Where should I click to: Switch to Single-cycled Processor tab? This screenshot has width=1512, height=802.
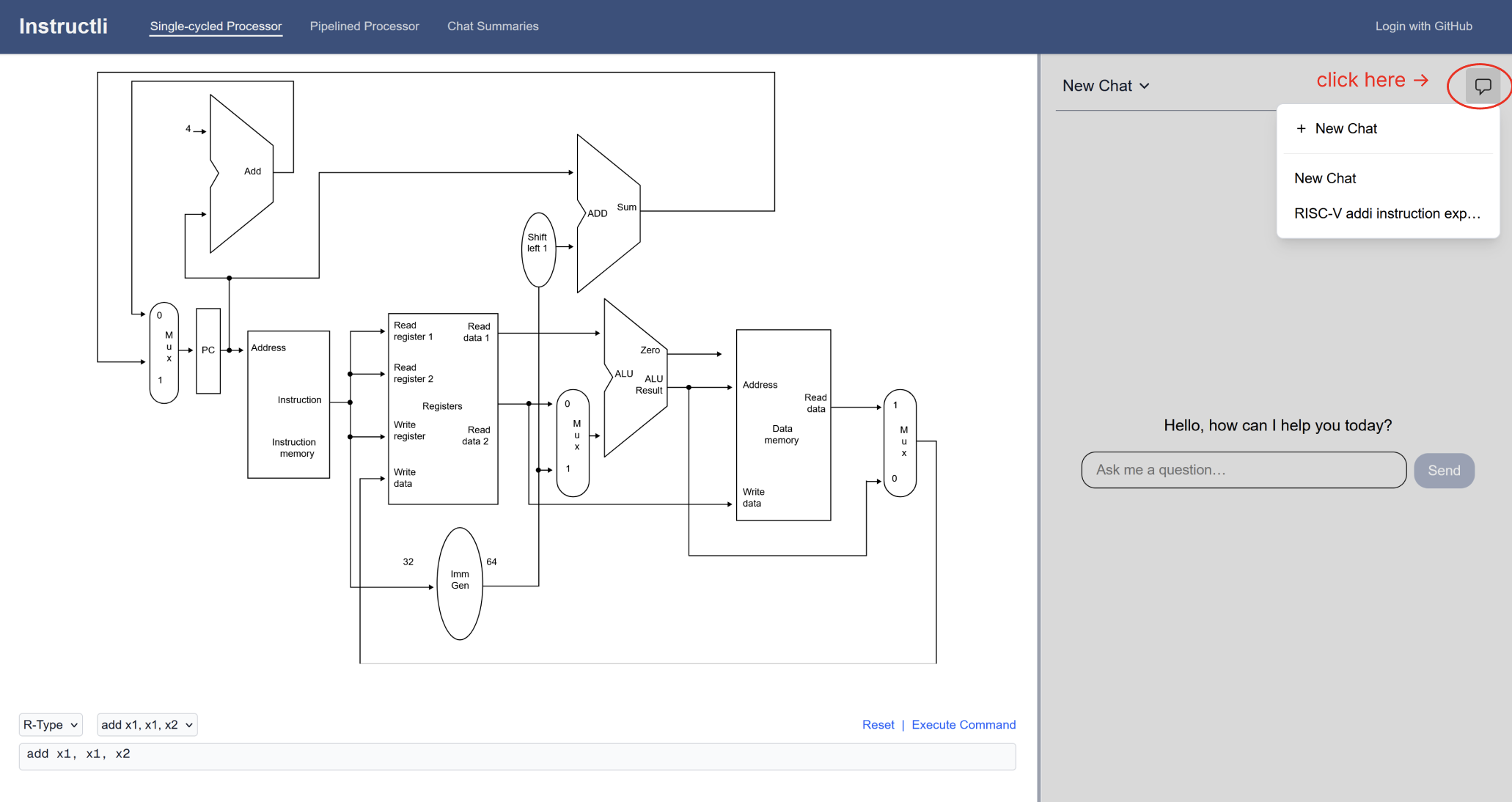216,26
